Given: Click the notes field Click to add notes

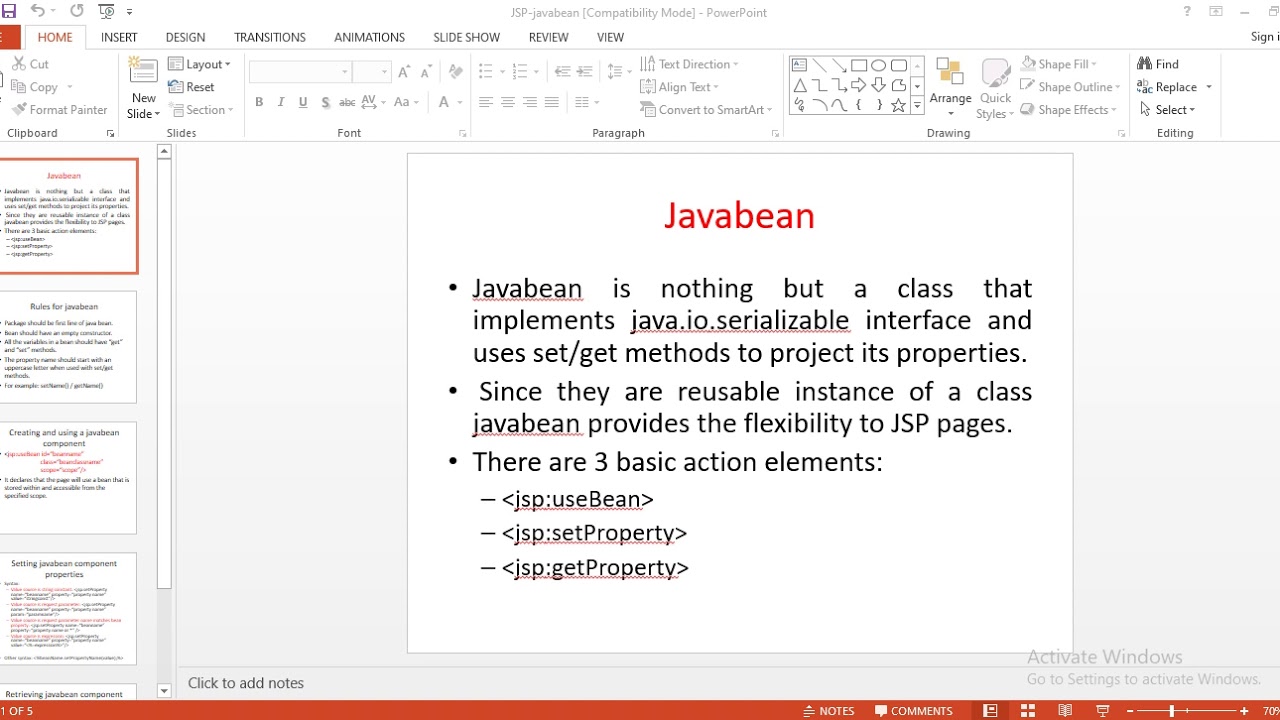Looking at the screenshot, I should (246, 683).
